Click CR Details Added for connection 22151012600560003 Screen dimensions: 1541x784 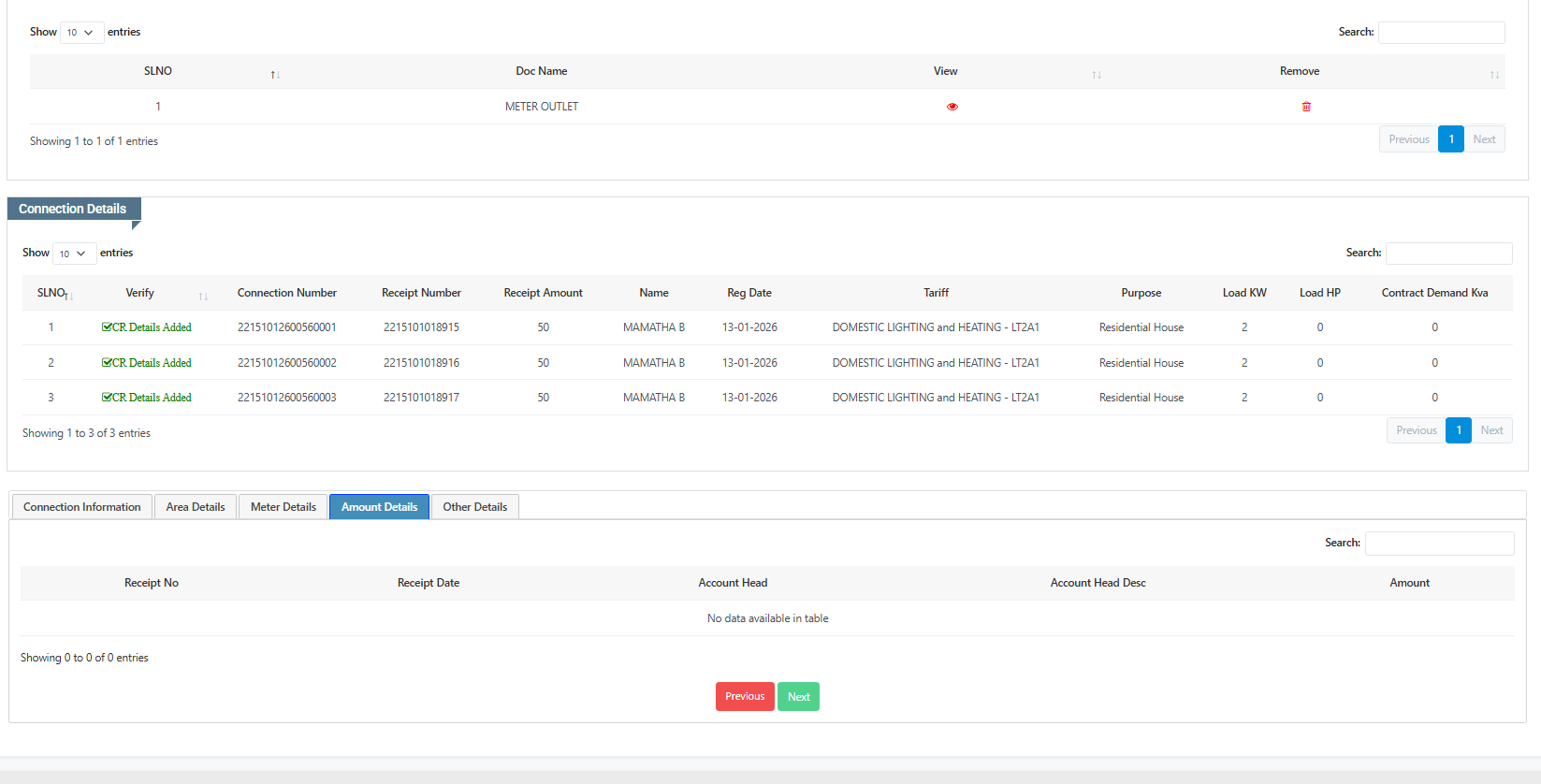coord(147,398)
